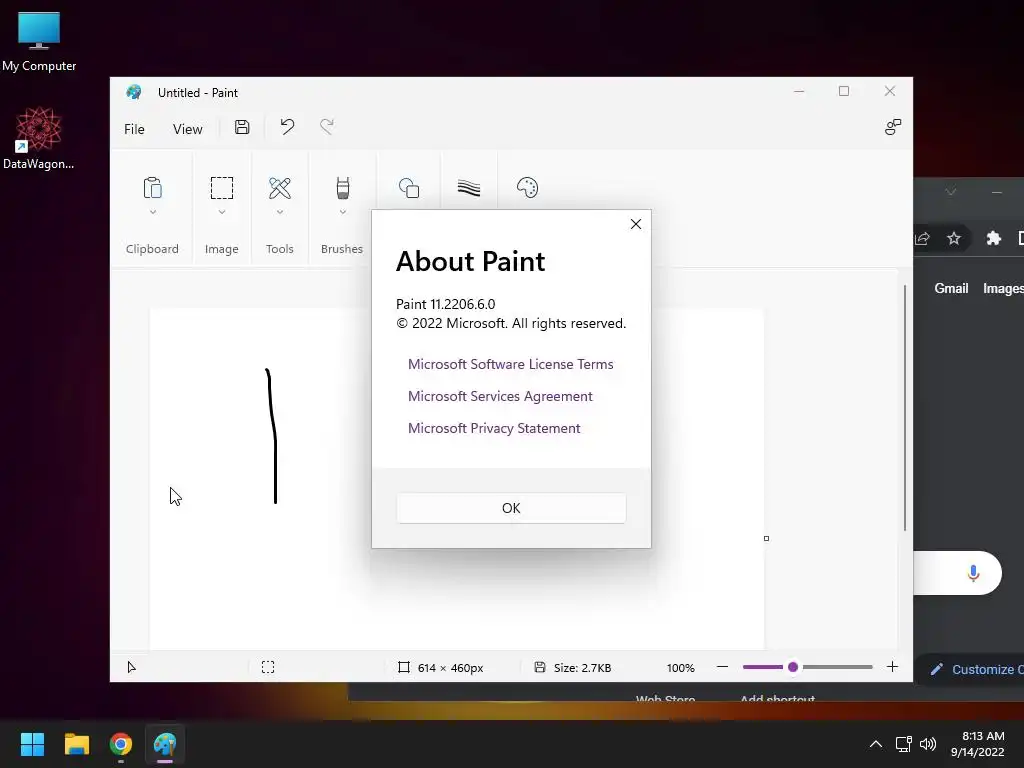Screen dimensions: 1024x768
Task: Open the View menu in Paint
Action: tap(187, 129)
